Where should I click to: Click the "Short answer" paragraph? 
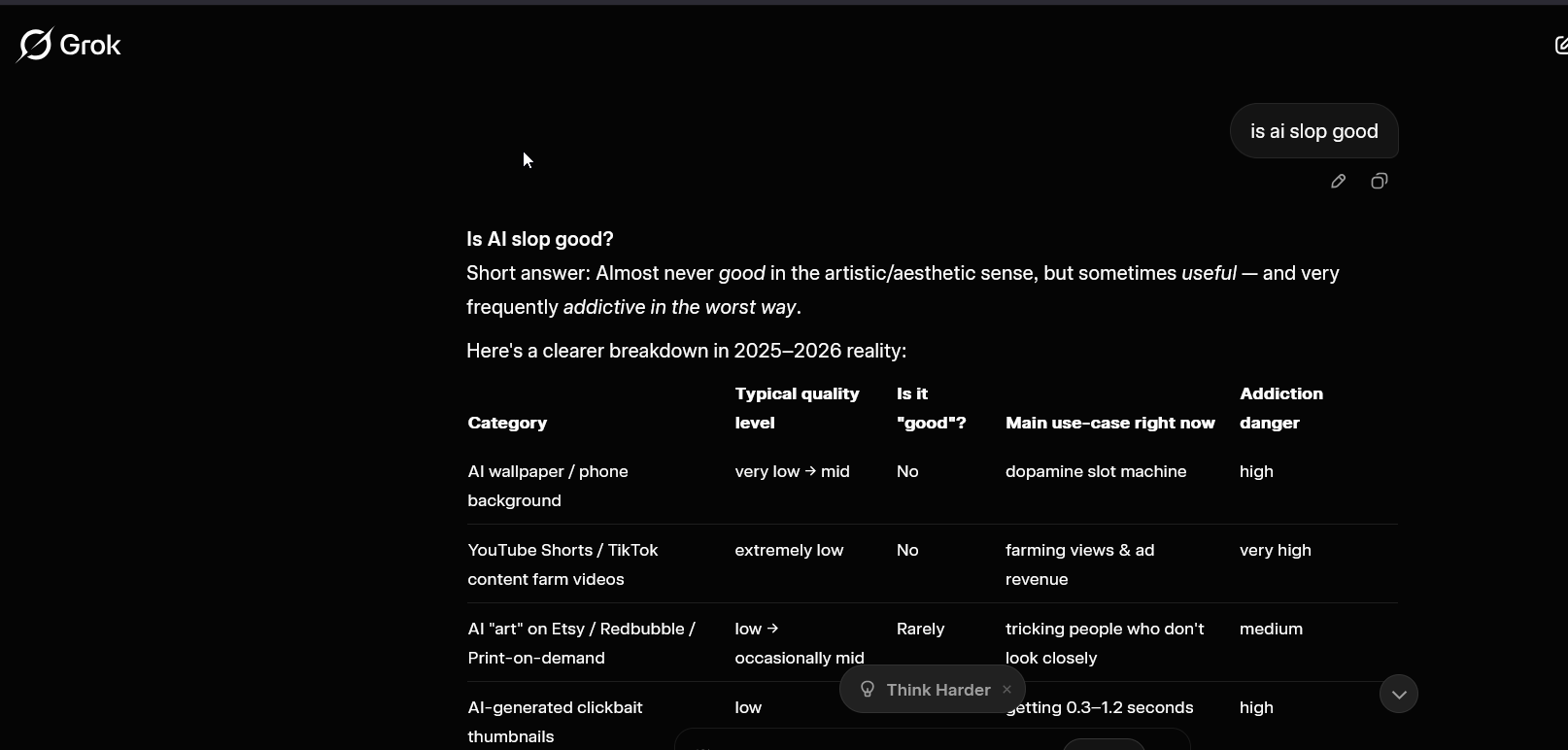pos(903,290)
